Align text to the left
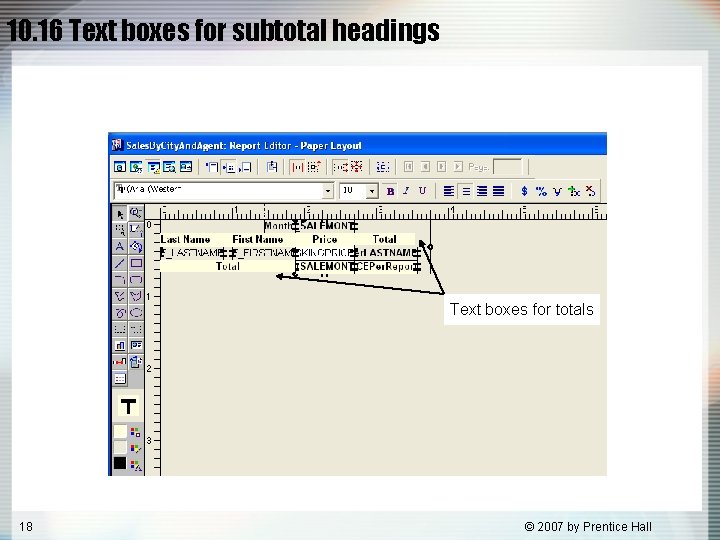 tap(449, 191)
